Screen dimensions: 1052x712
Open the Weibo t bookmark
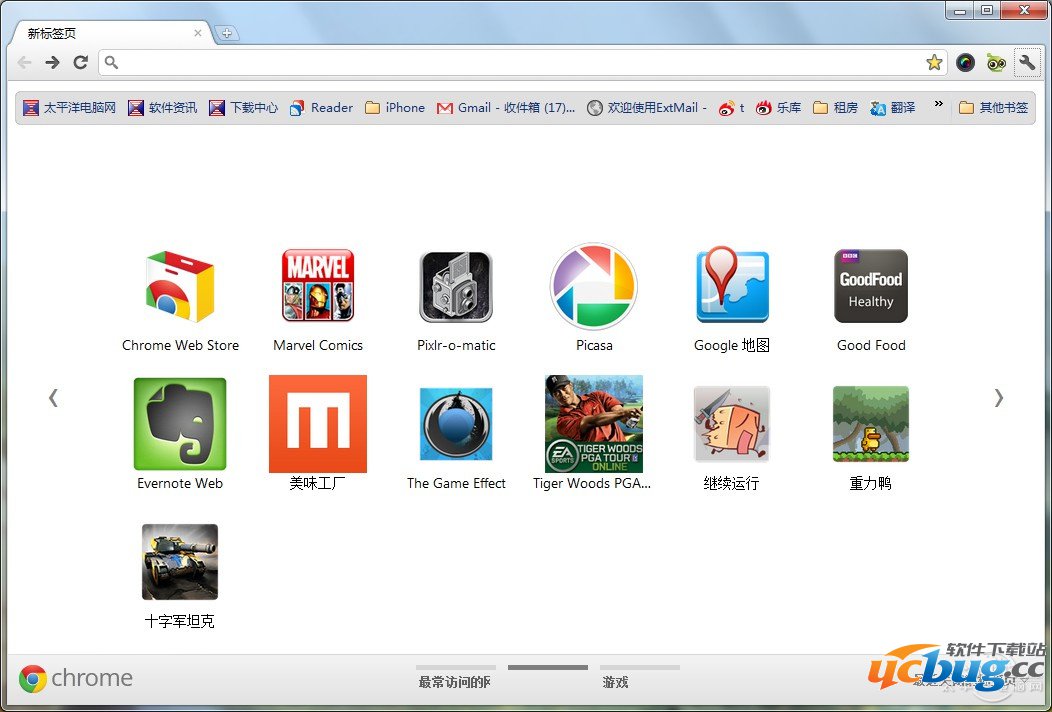(x=731, y=107)
